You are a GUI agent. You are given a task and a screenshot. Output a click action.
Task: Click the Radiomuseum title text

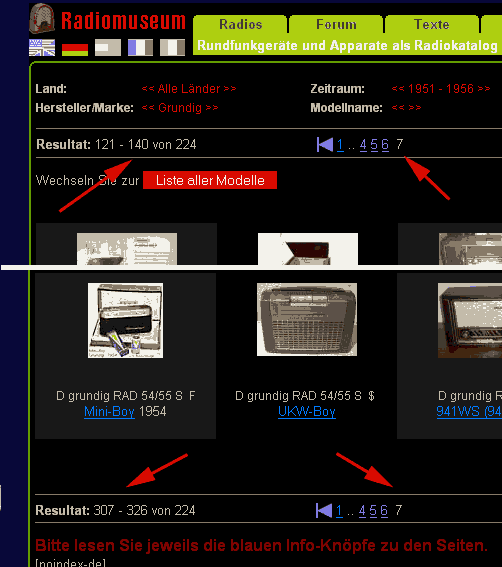pos(123,21)
